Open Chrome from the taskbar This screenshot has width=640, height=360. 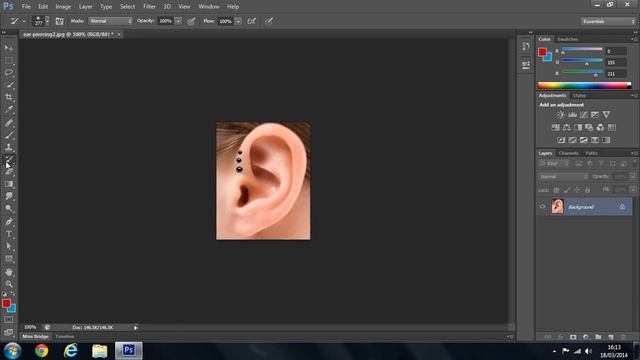click(42, 351)
